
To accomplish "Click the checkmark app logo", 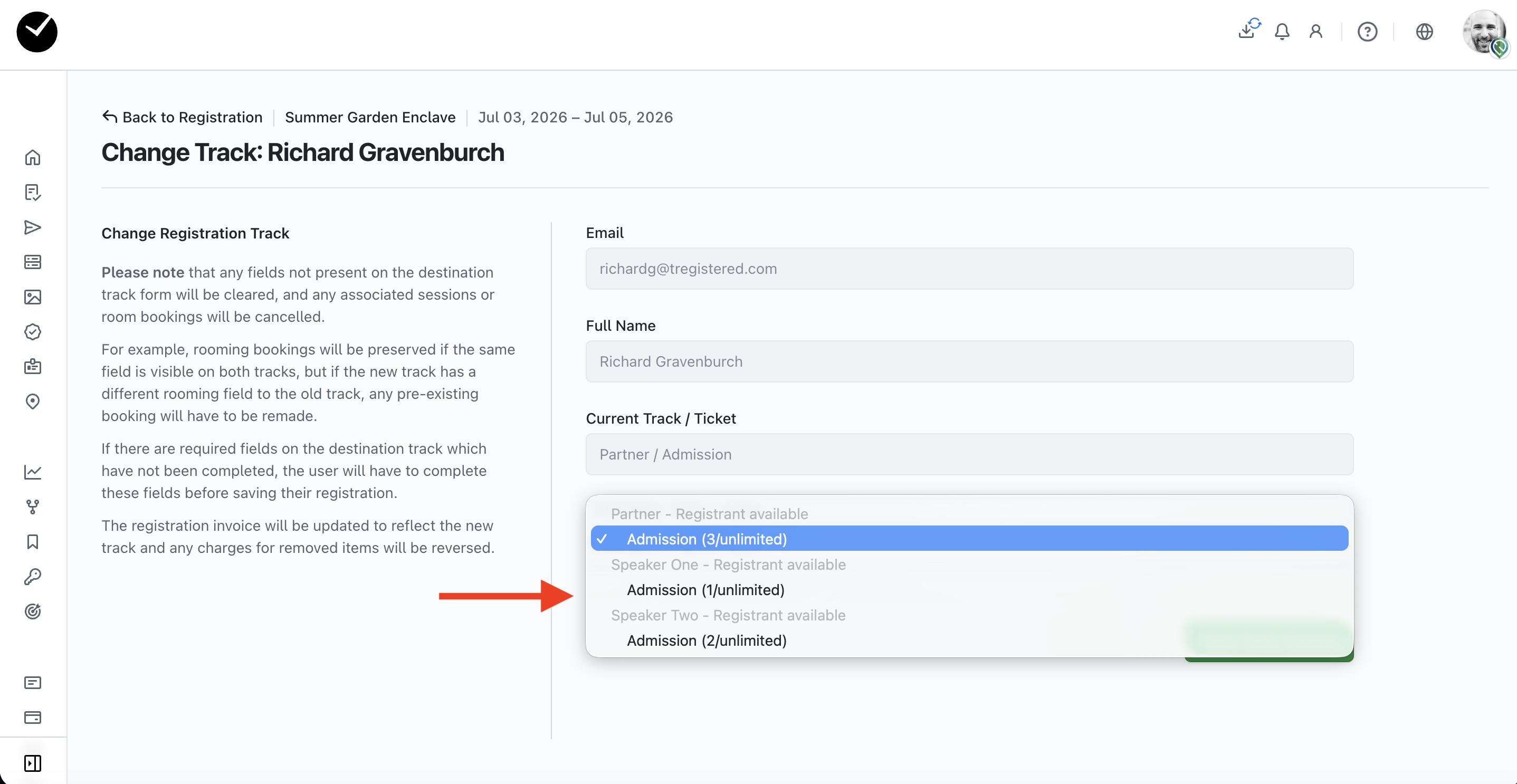I will point(37,32).
